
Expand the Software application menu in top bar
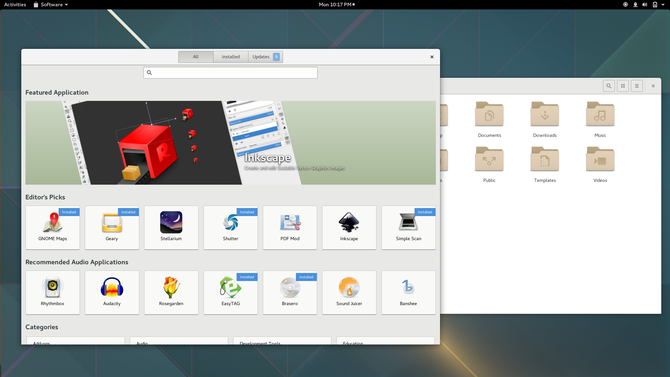pos(51,5)
